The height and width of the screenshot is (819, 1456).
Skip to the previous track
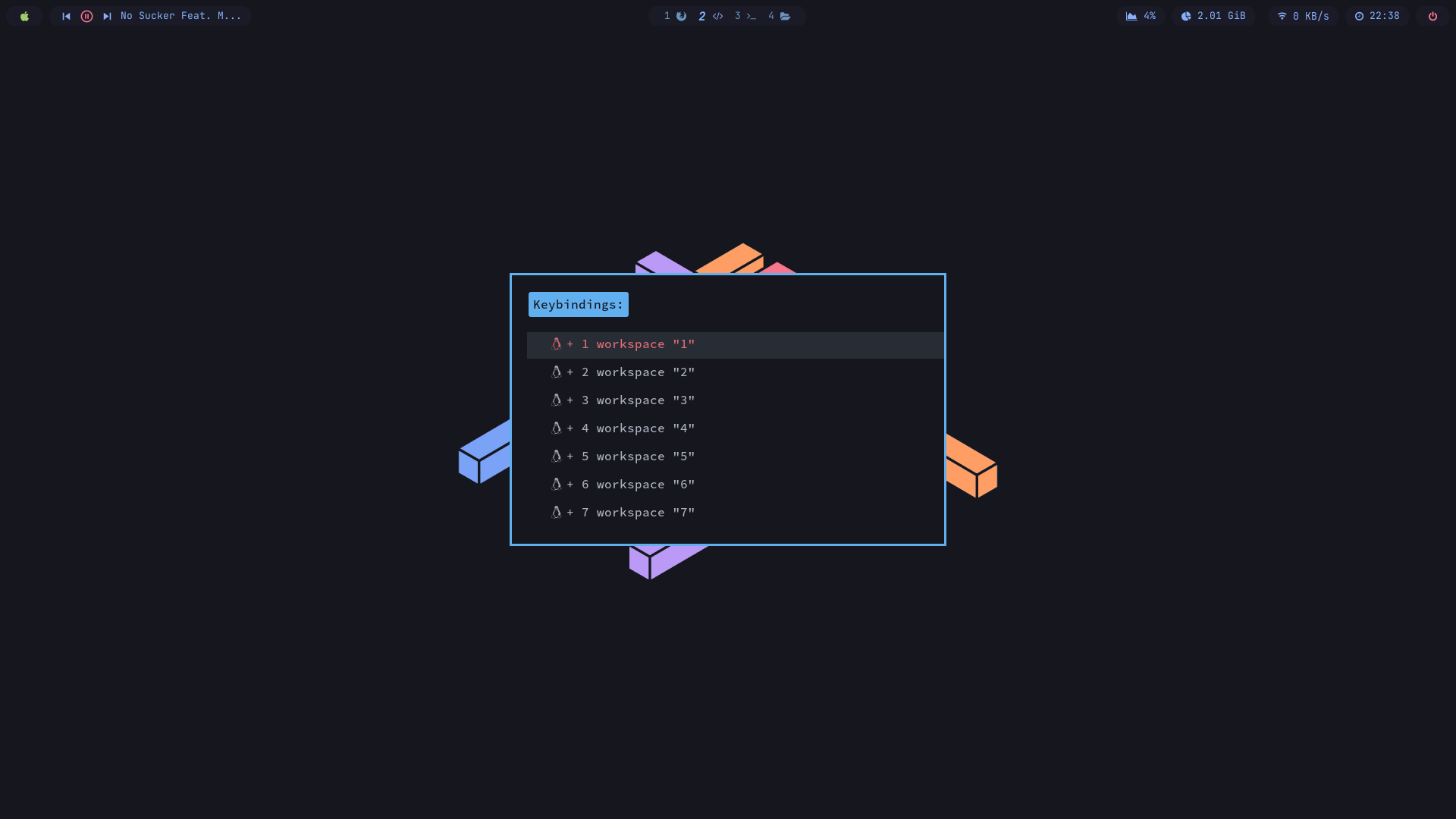(x=67, y=16)
